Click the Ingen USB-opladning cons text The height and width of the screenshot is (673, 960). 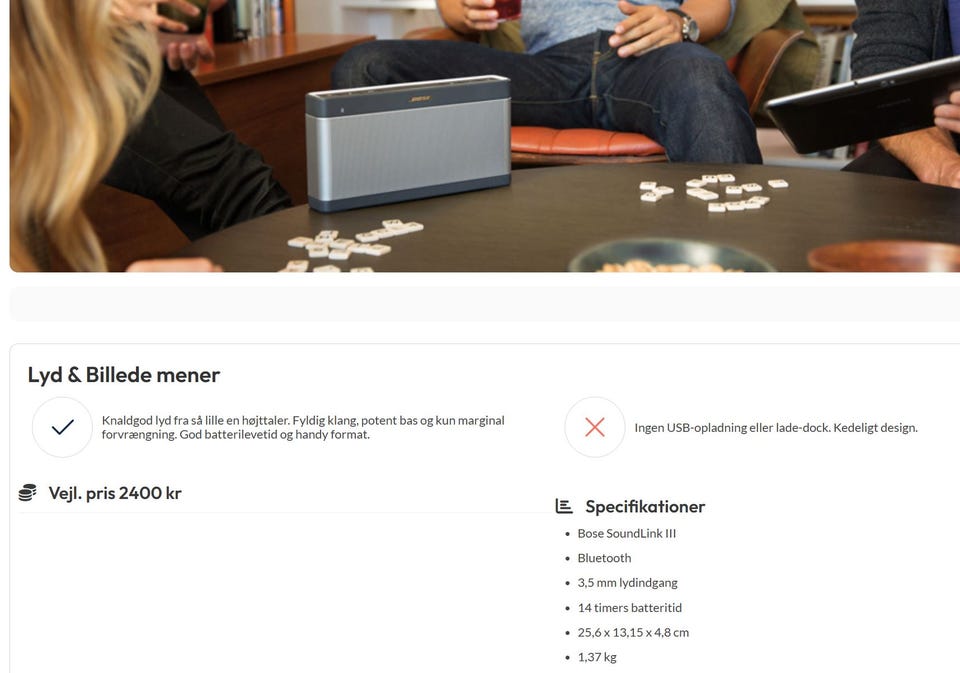click(776, 427)
